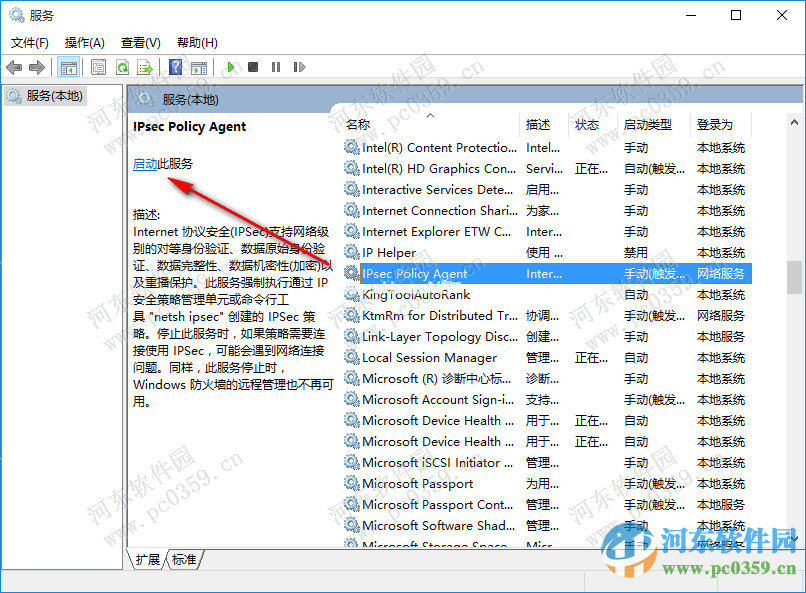This screenshot has width=806, height=593.
Task: Switch to the 标准 tab
Action: pyautogui.click(x=184, y=560)
